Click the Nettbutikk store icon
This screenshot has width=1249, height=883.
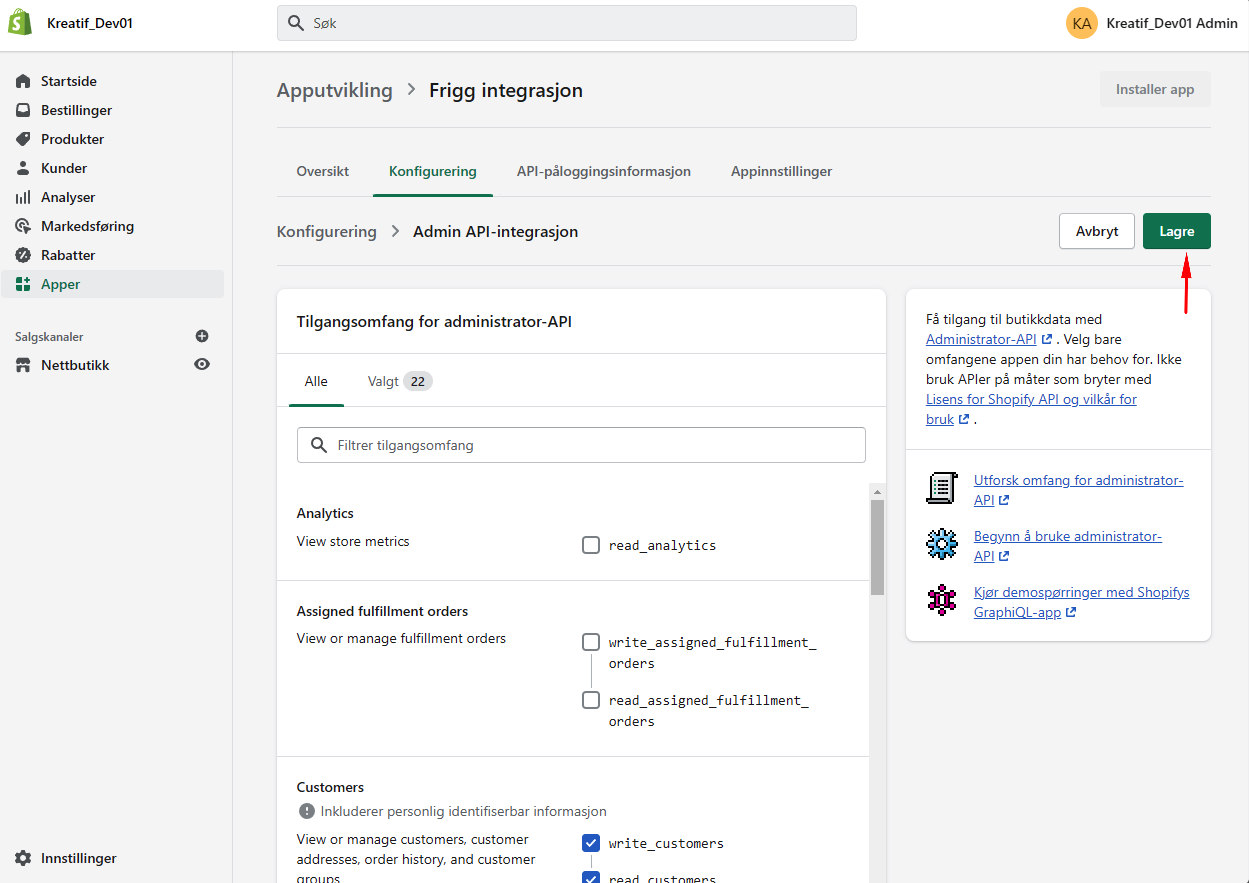pyautogui.click(x=23, y=365)
